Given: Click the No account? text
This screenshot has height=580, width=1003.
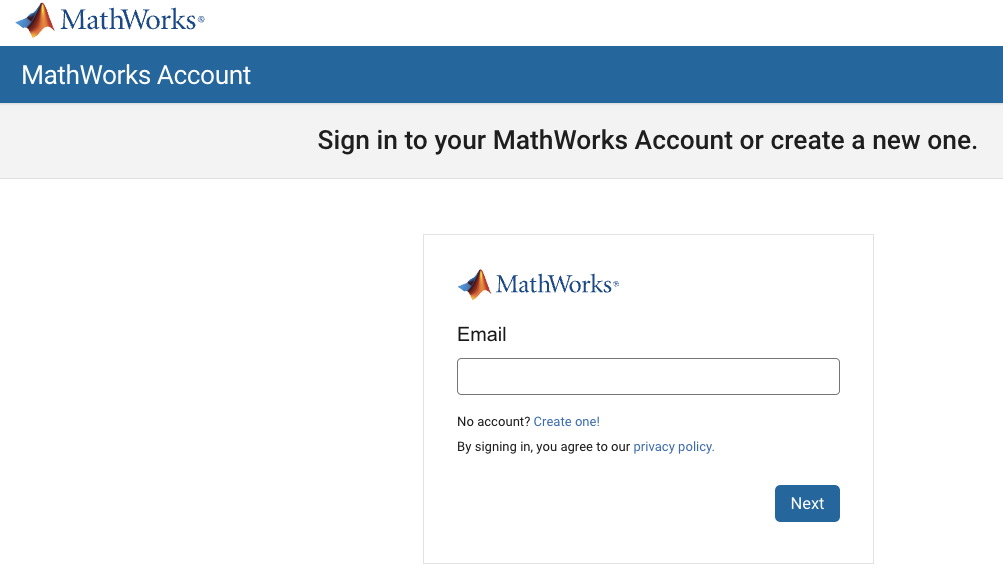Looking at the screenshot, I should (x=494, y=421).
